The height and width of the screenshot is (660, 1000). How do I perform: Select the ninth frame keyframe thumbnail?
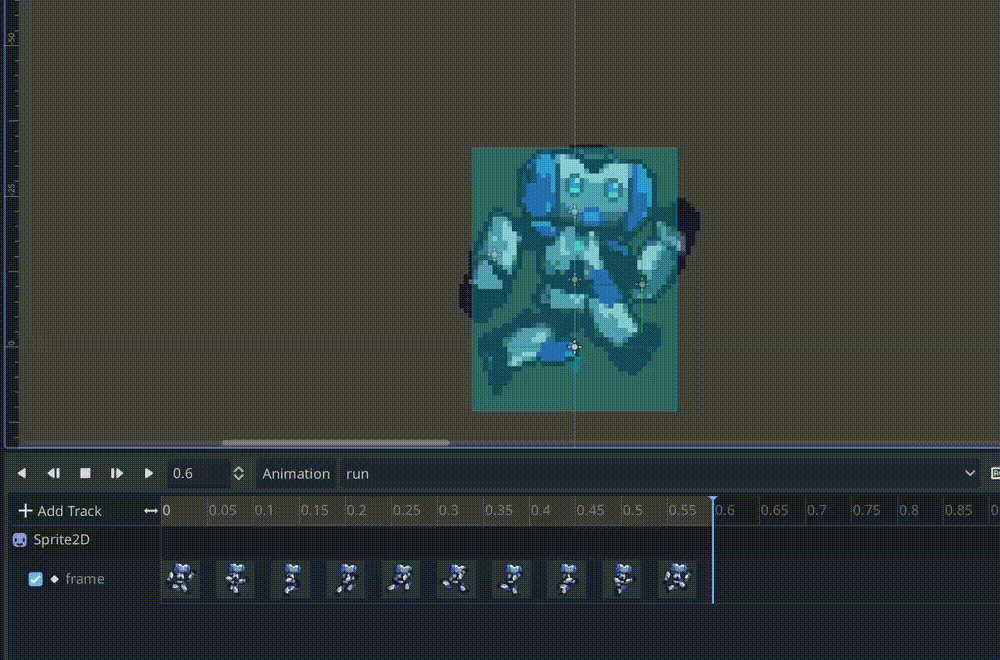tap(622, 579)
